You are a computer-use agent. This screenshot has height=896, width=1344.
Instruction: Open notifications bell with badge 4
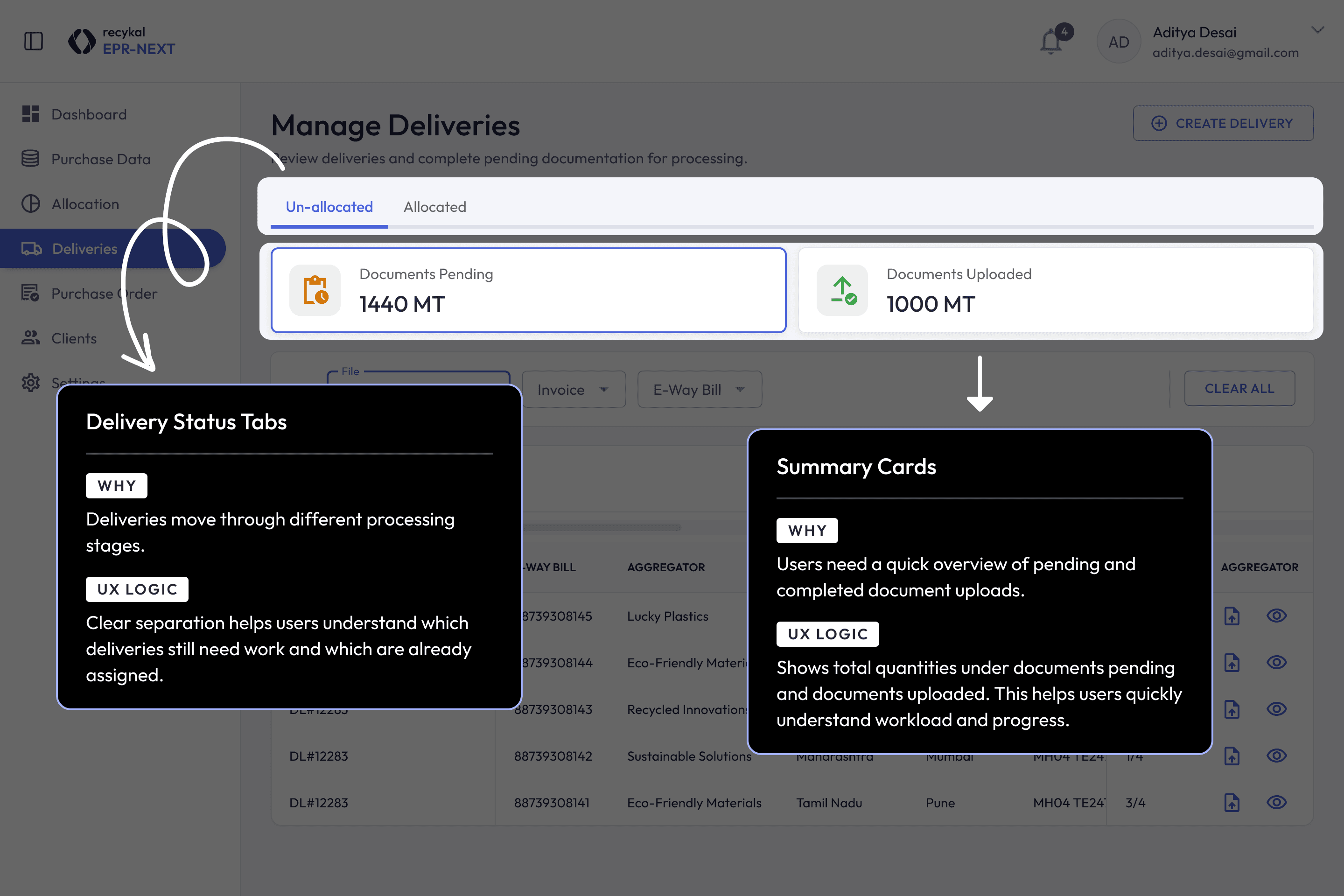point(1051,42)
